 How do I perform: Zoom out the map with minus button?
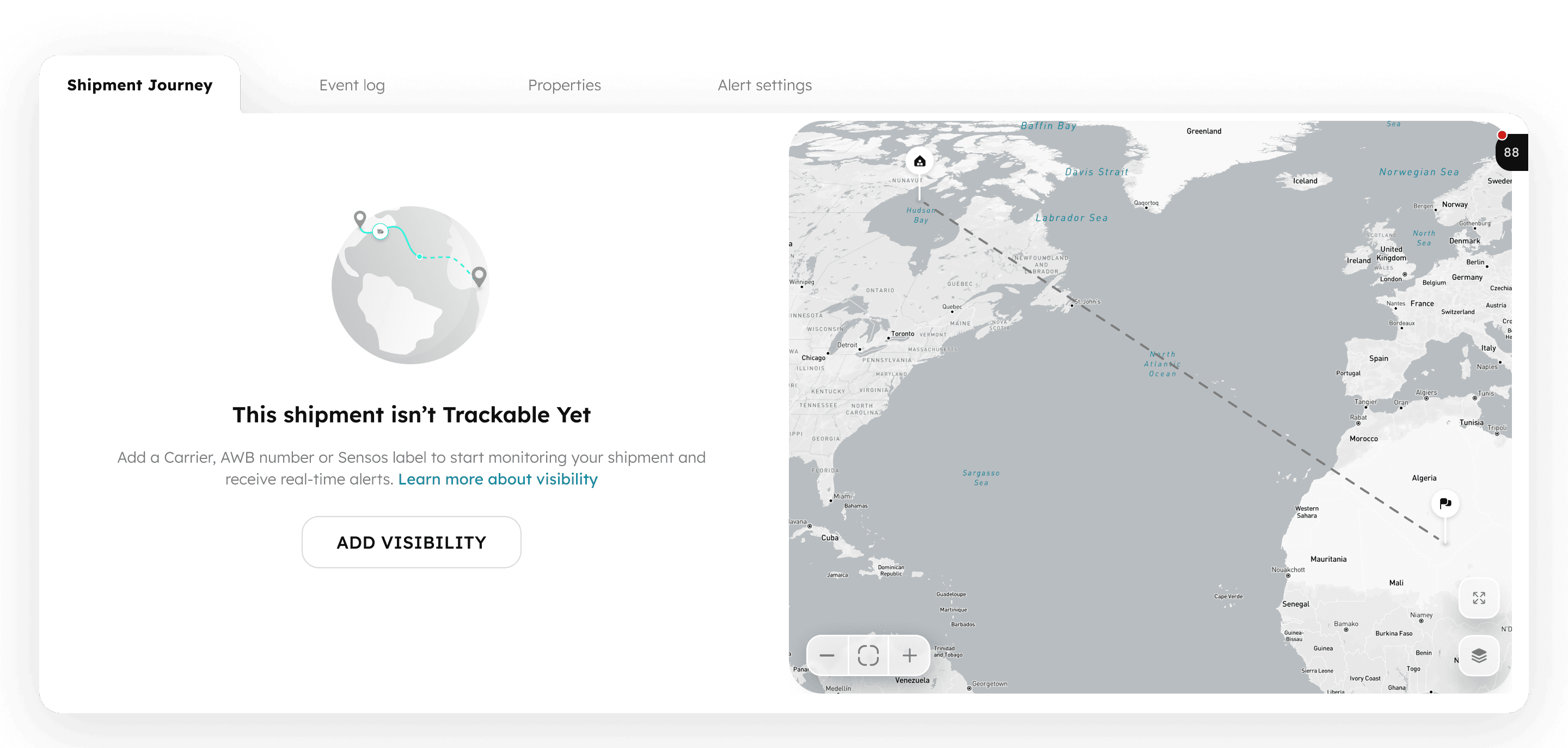pyautogui.click(x=826, y=655)
